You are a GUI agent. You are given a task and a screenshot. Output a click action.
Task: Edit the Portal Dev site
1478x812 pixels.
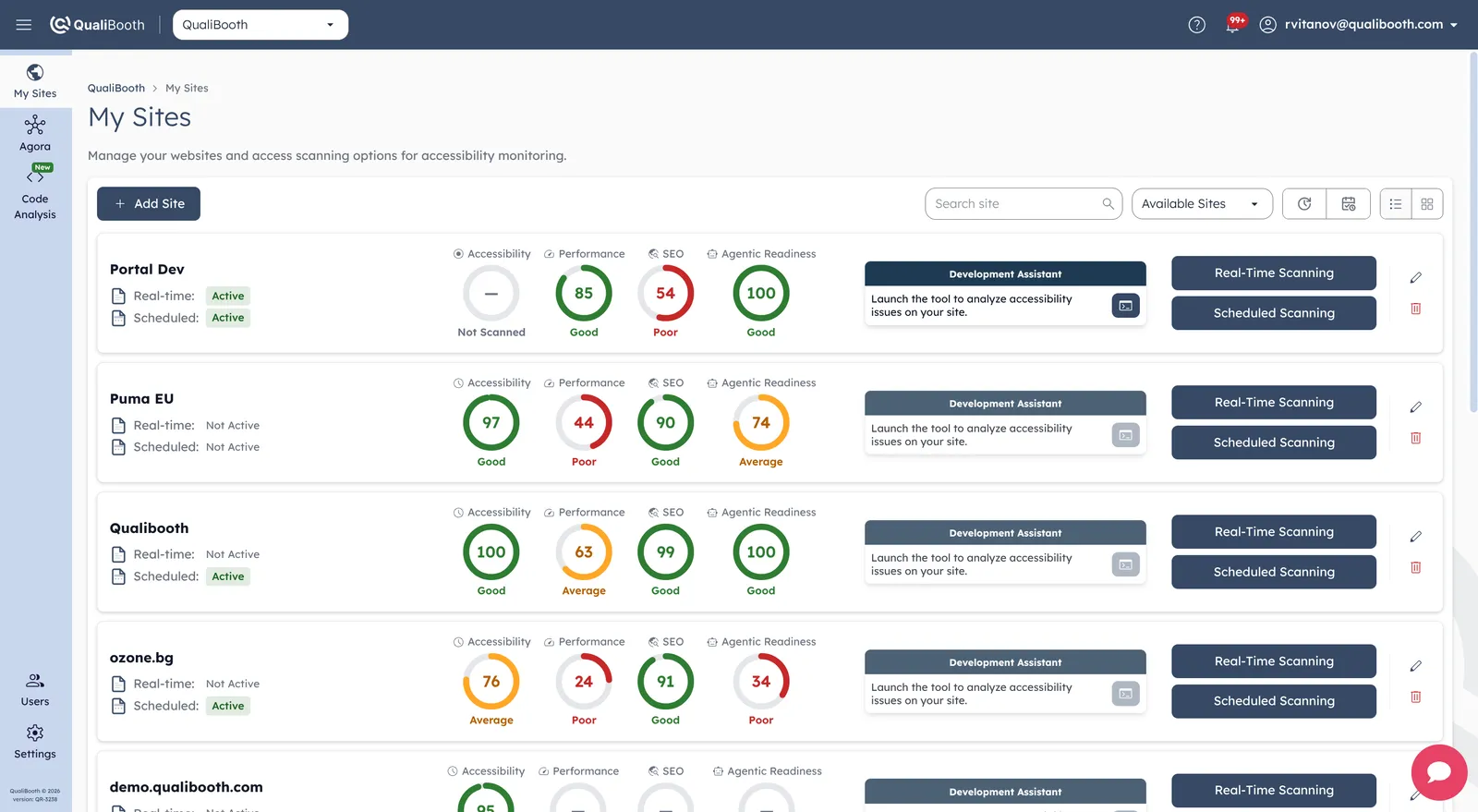pyautogui.click(x=1415, y=278)
